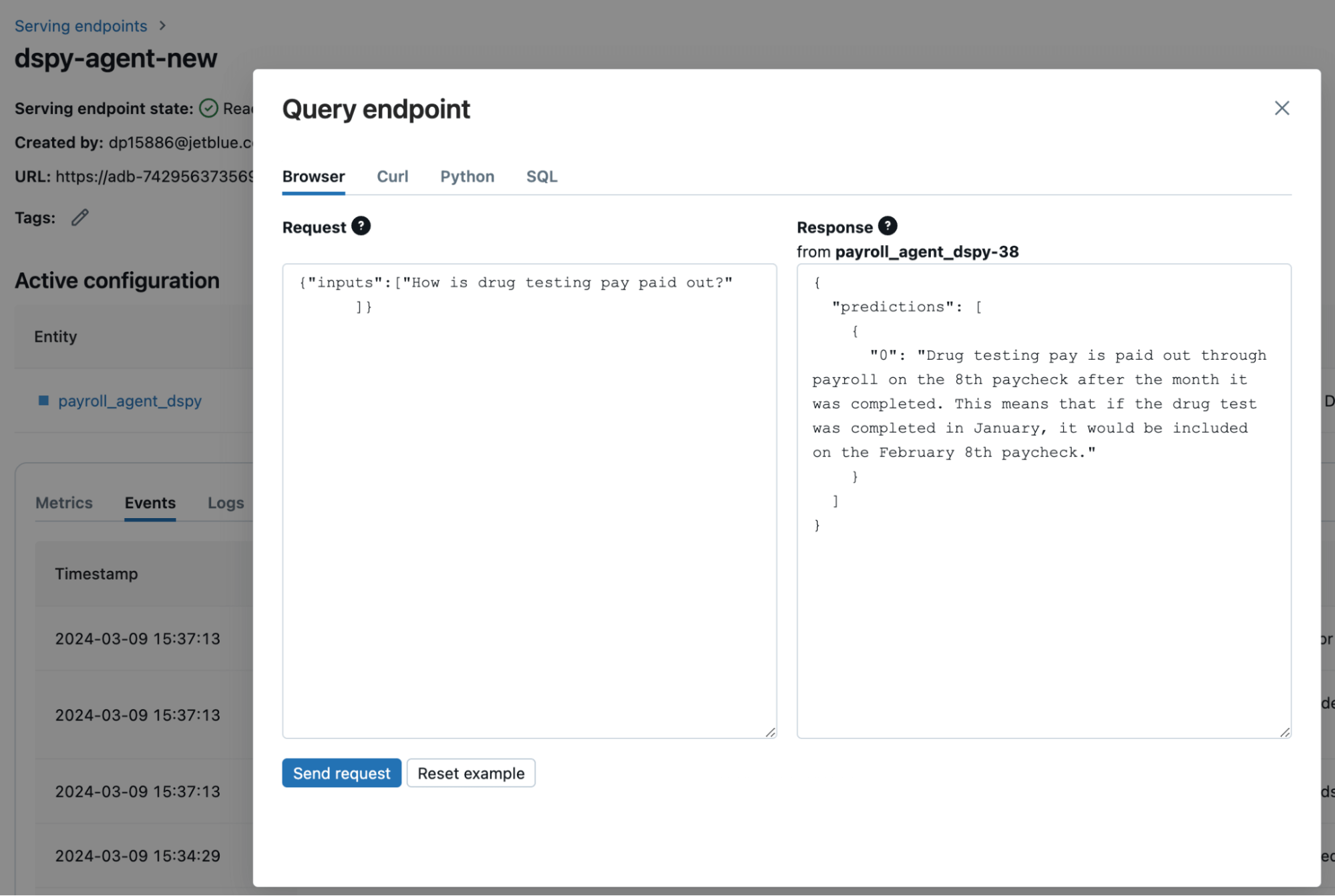Open the payroll_agent_dspy entity link
This screenshot has width=1335, height=896.
[x=130, y=401]
